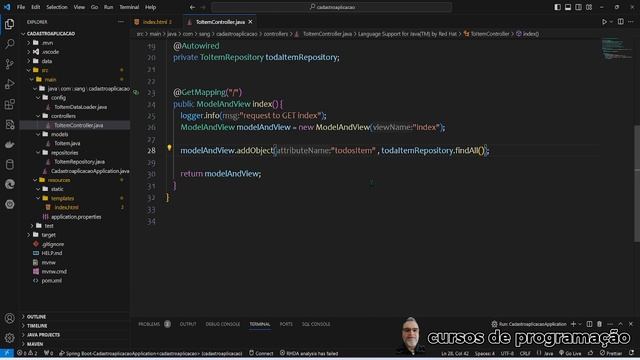Open the Search view in activity bar
This screenshot has width=640, height=360.
pos(9,44)
